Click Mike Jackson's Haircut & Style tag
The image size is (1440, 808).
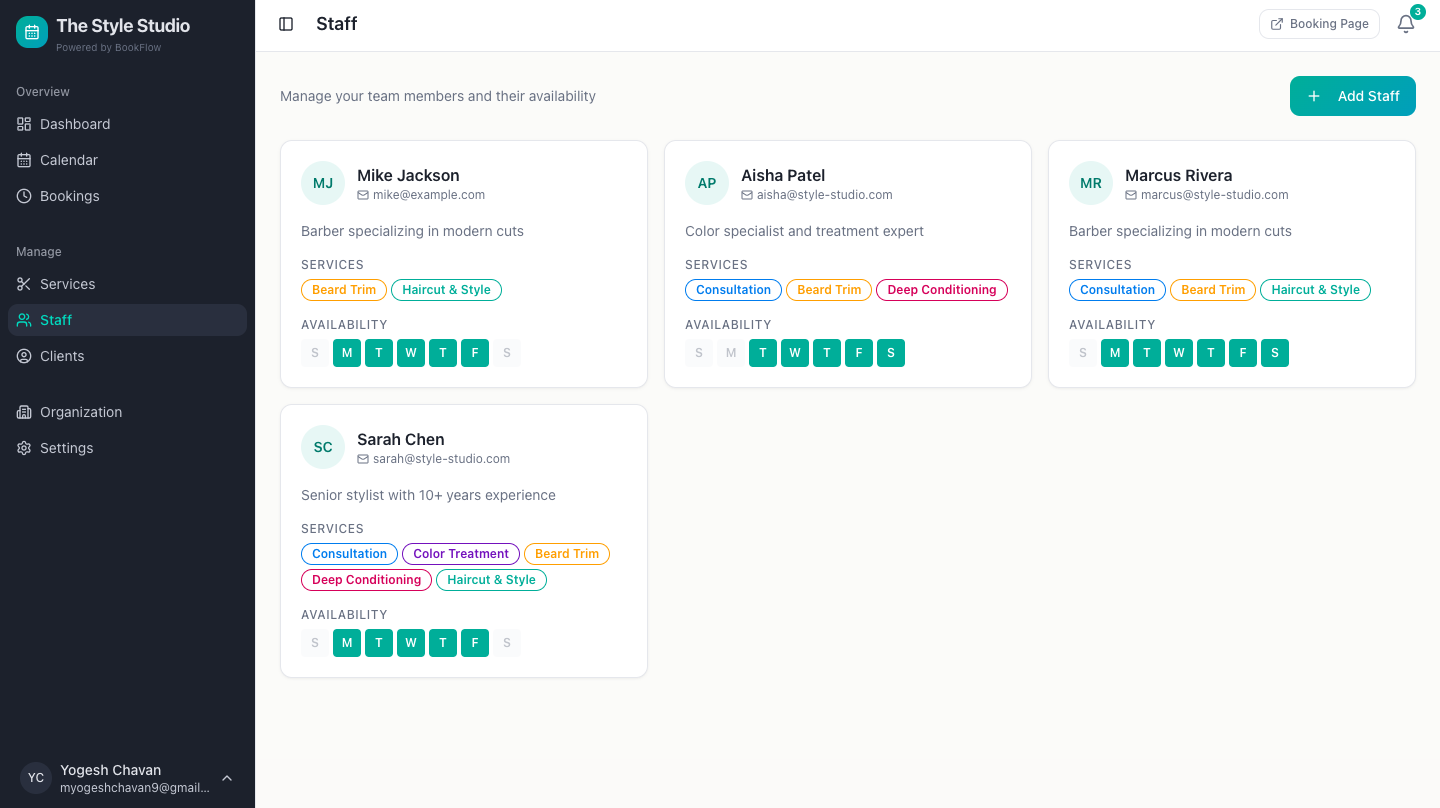(x=446, y=290)
